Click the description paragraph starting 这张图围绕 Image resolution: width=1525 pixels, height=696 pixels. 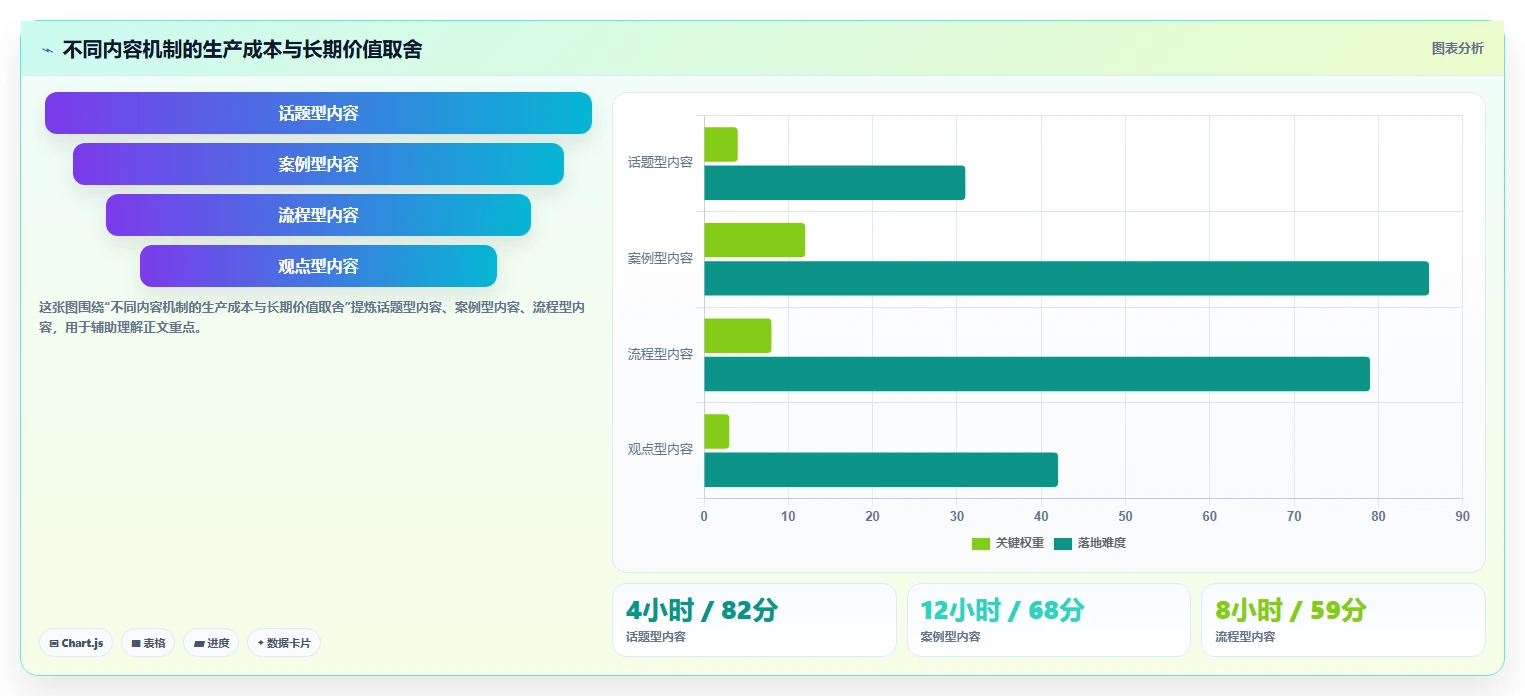[312, 317]
